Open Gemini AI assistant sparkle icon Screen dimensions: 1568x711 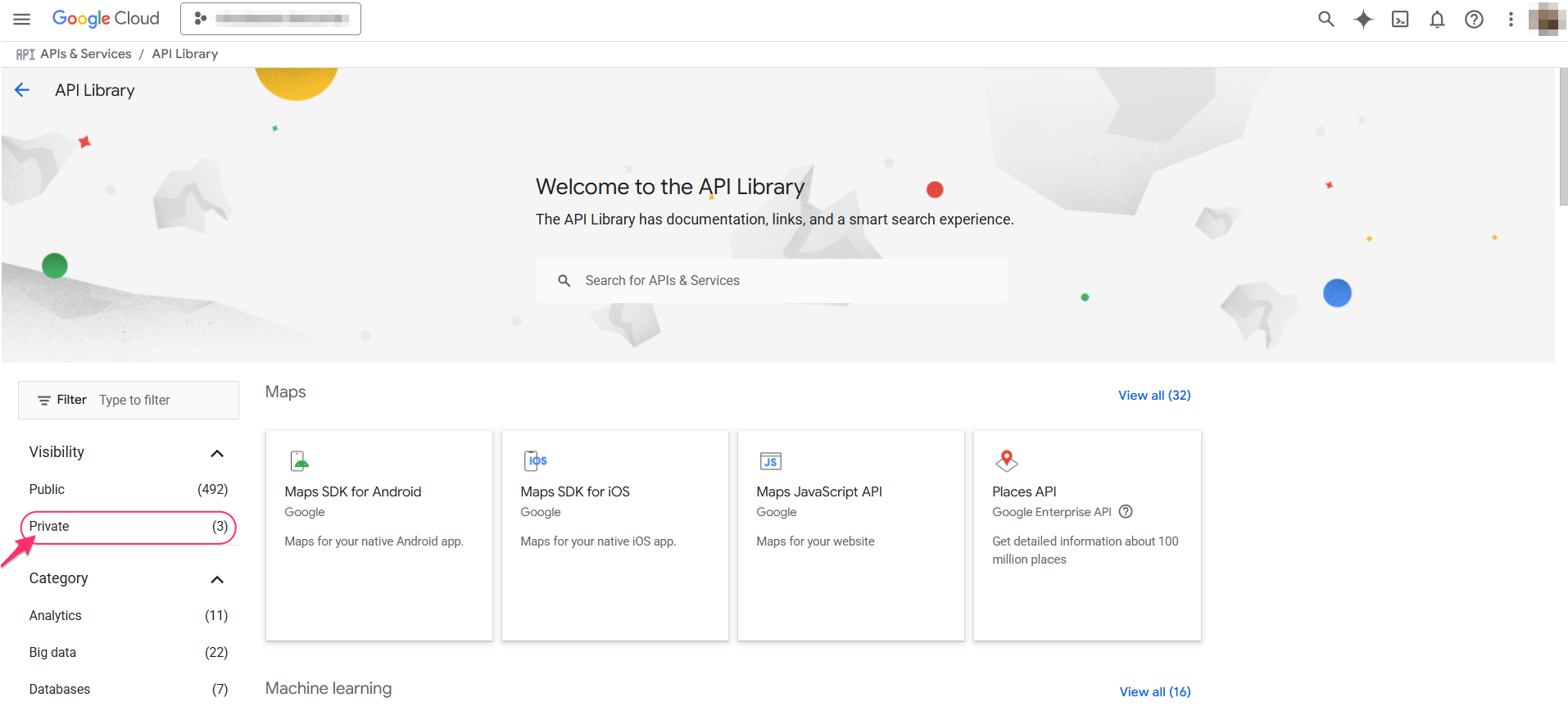1362,19
